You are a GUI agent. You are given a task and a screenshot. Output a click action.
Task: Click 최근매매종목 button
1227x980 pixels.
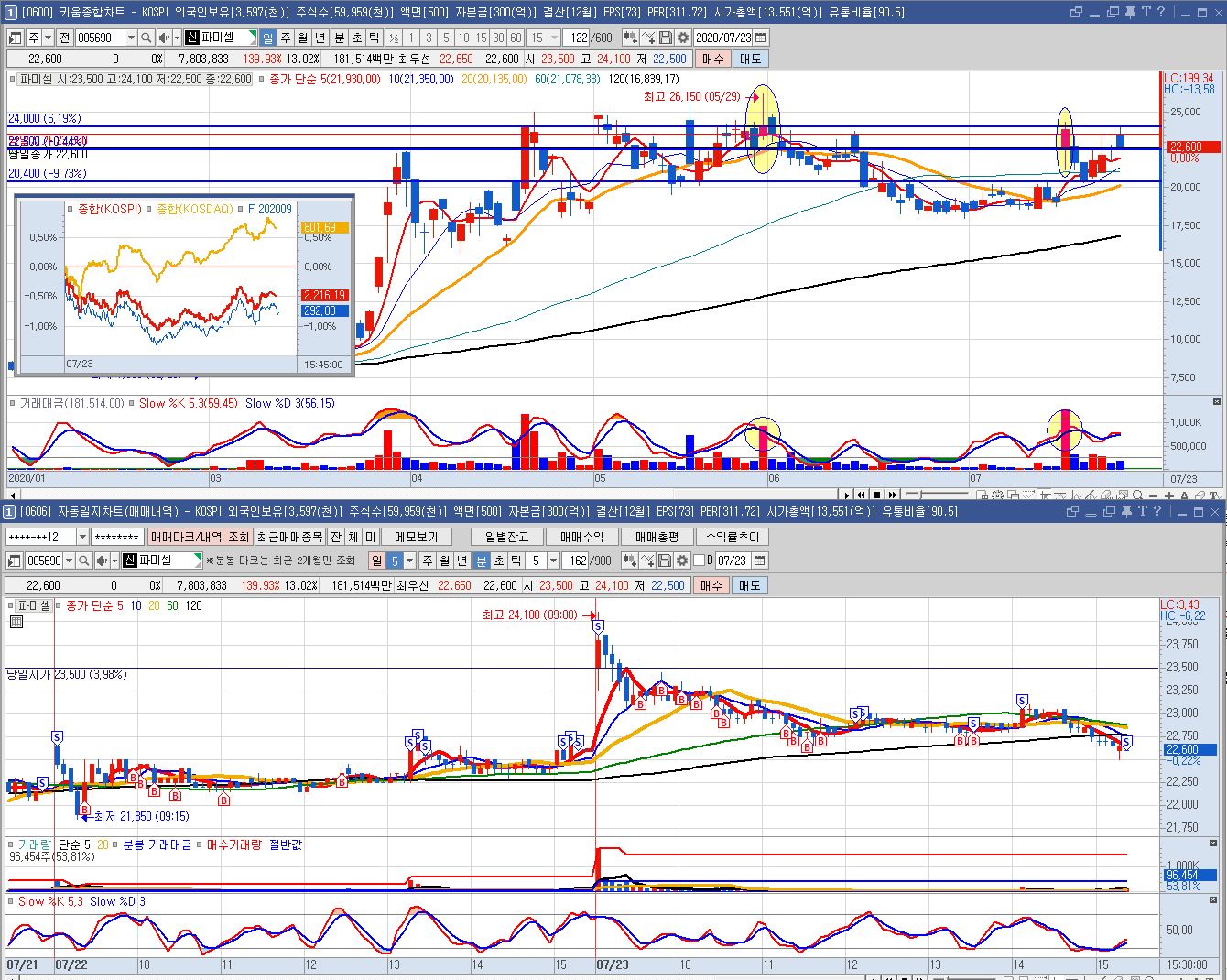[289, 537]
